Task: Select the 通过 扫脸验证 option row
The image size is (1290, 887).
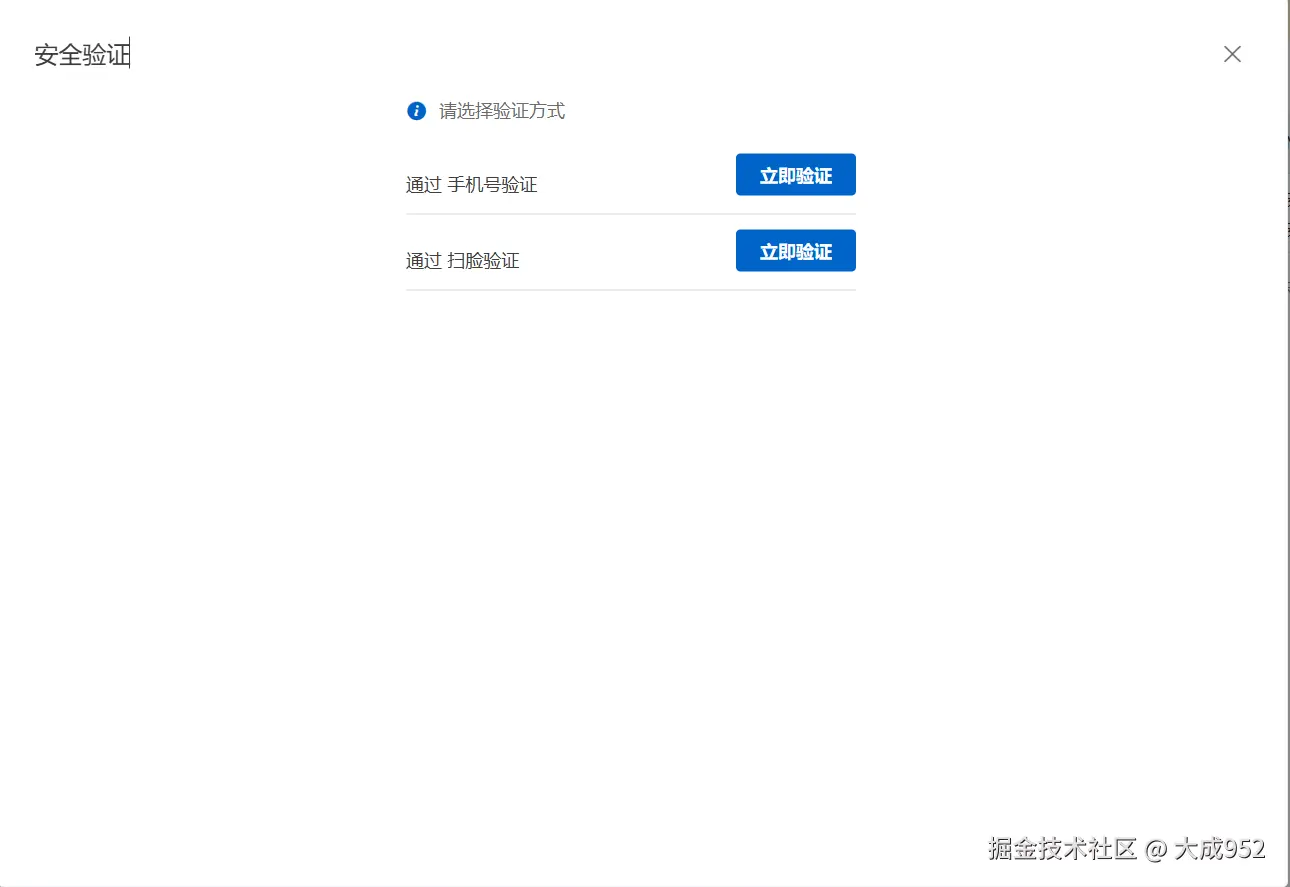Action: [462, 260]
